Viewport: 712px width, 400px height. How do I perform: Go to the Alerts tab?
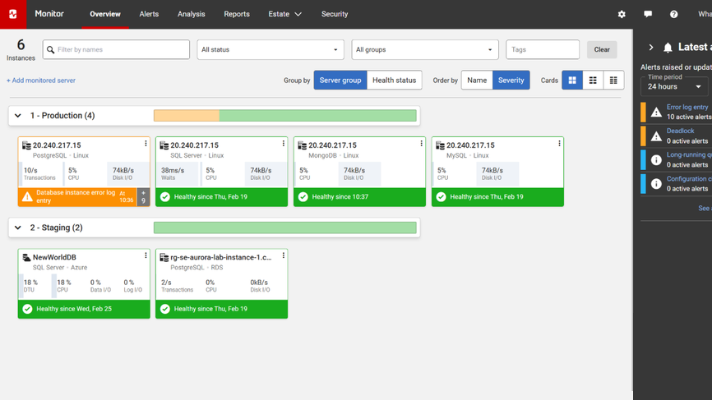[x=149, y=15]
